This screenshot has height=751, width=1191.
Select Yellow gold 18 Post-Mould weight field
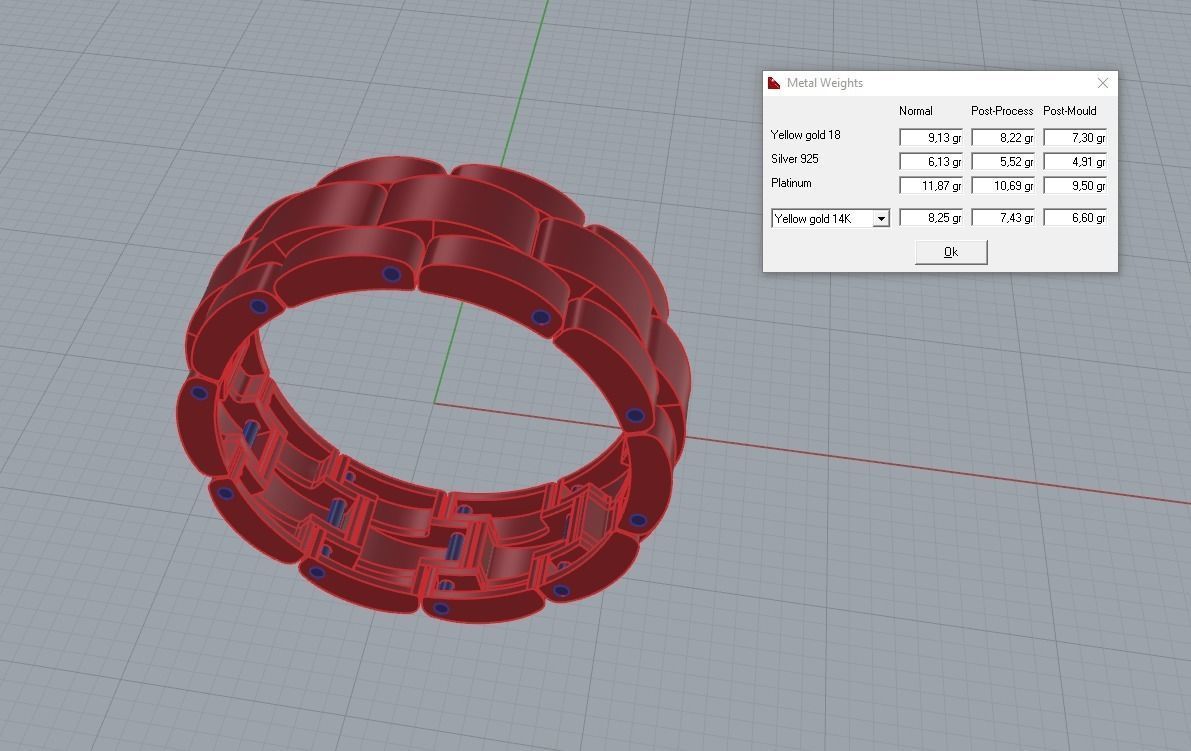click(1075, 137)
